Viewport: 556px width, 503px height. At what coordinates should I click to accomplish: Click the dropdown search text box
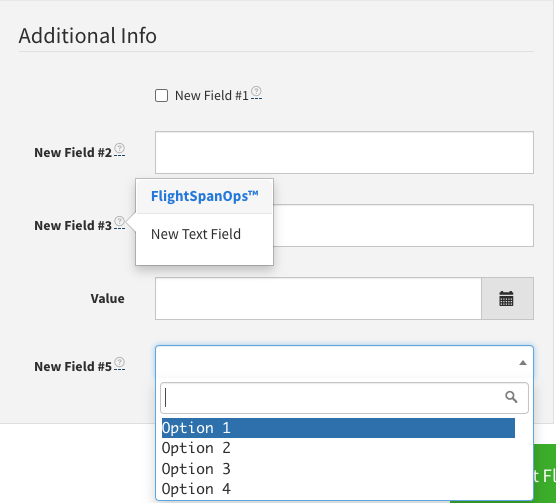344,398
